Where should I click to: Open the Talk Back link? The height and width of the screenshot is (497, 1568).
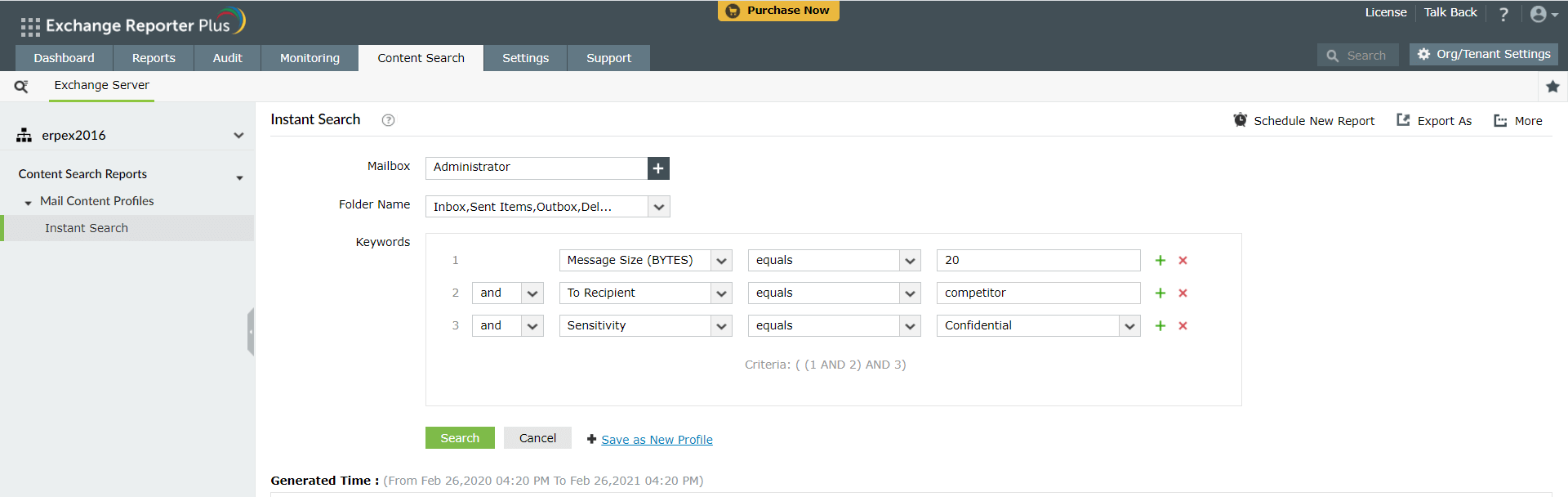click(1450, 12)
